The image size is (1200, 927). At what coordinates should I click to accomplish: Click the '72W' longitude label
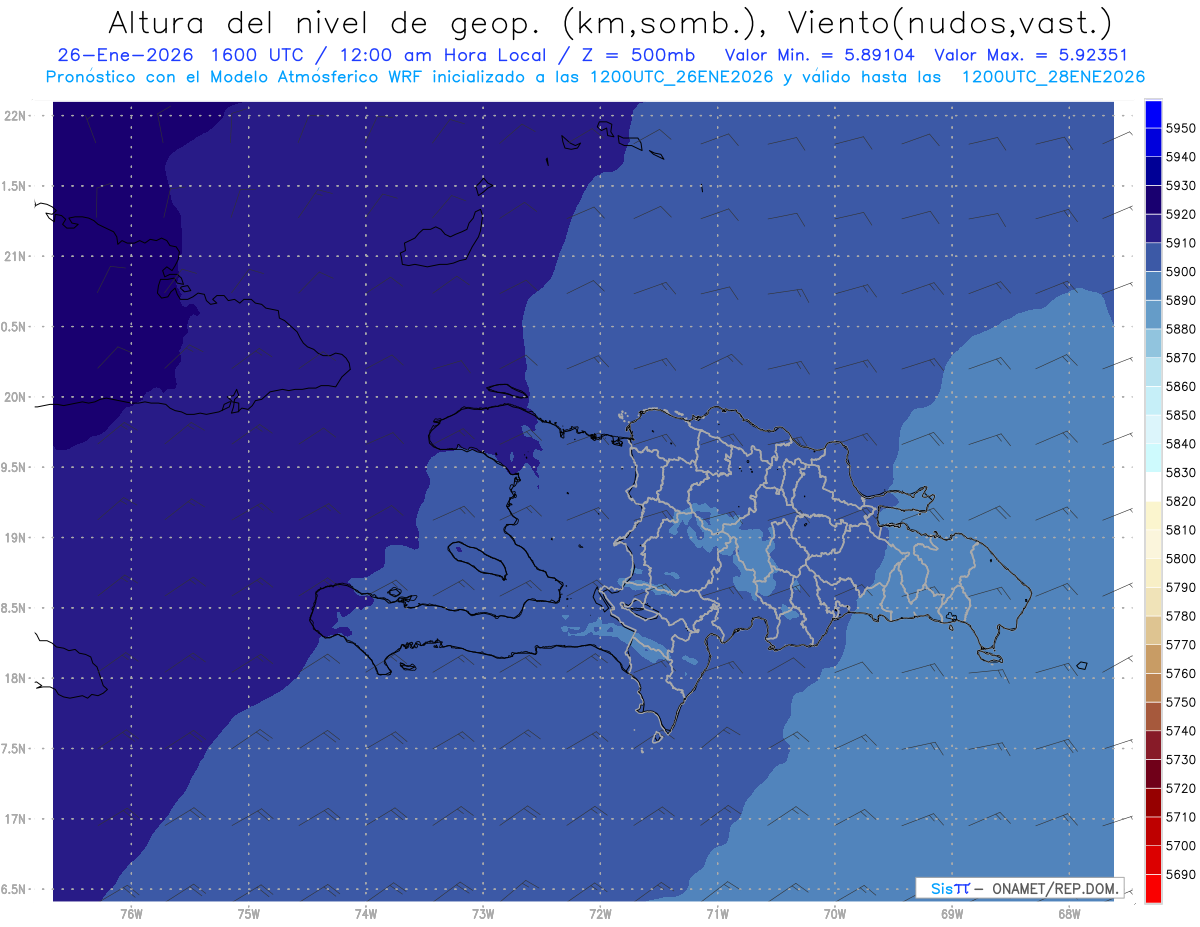click(x=600, y=913)
